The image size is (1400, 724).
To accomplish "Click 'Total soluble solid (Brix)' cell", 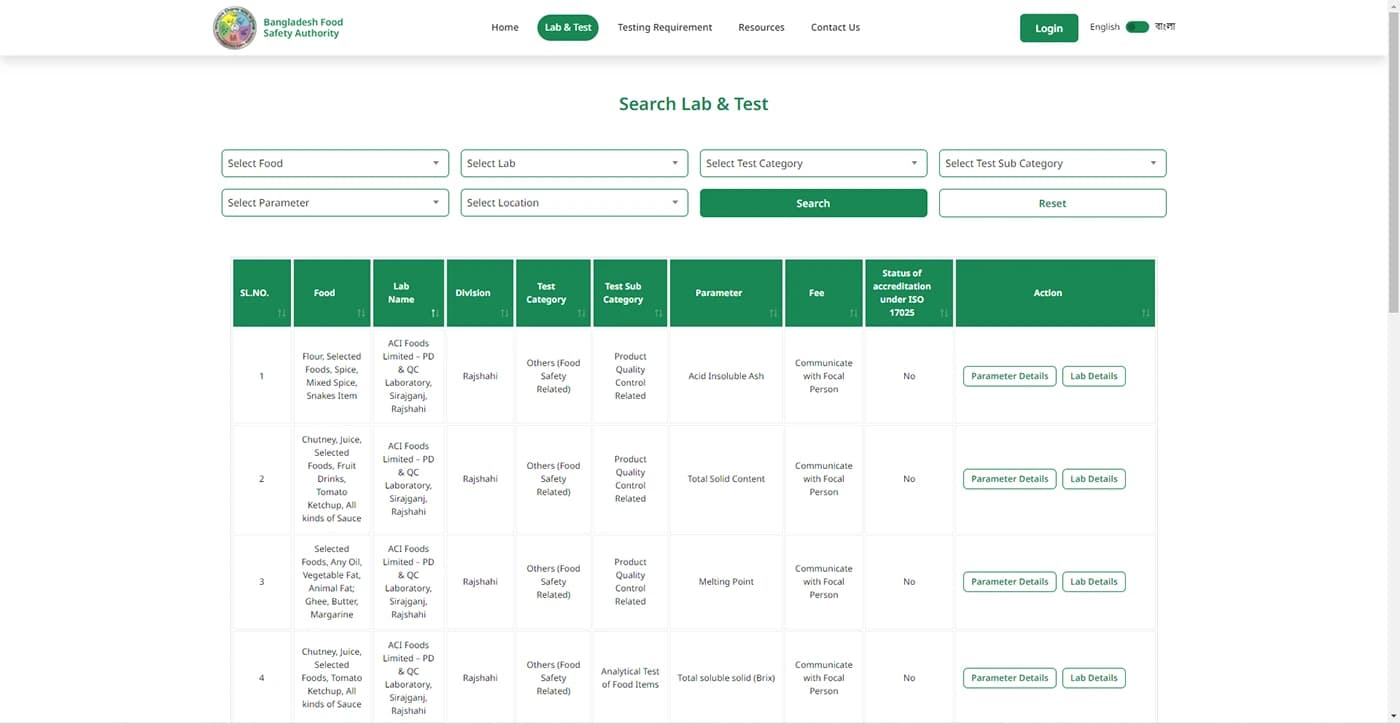I will pyautogui.click(x=726, y=678).
